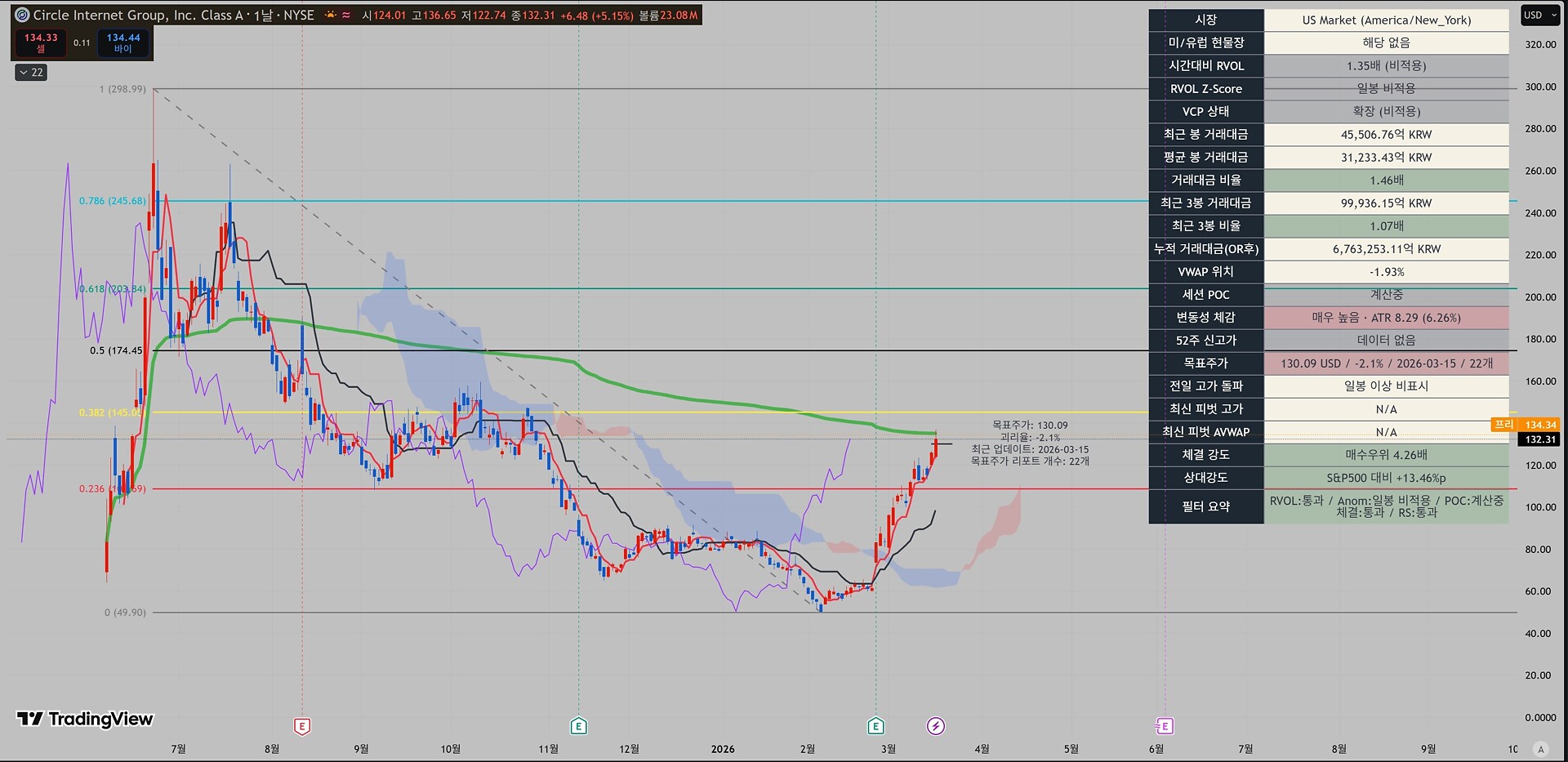
Task: Select the yellow 0.382 Fibonacci level line label
Action: [113, 412]
